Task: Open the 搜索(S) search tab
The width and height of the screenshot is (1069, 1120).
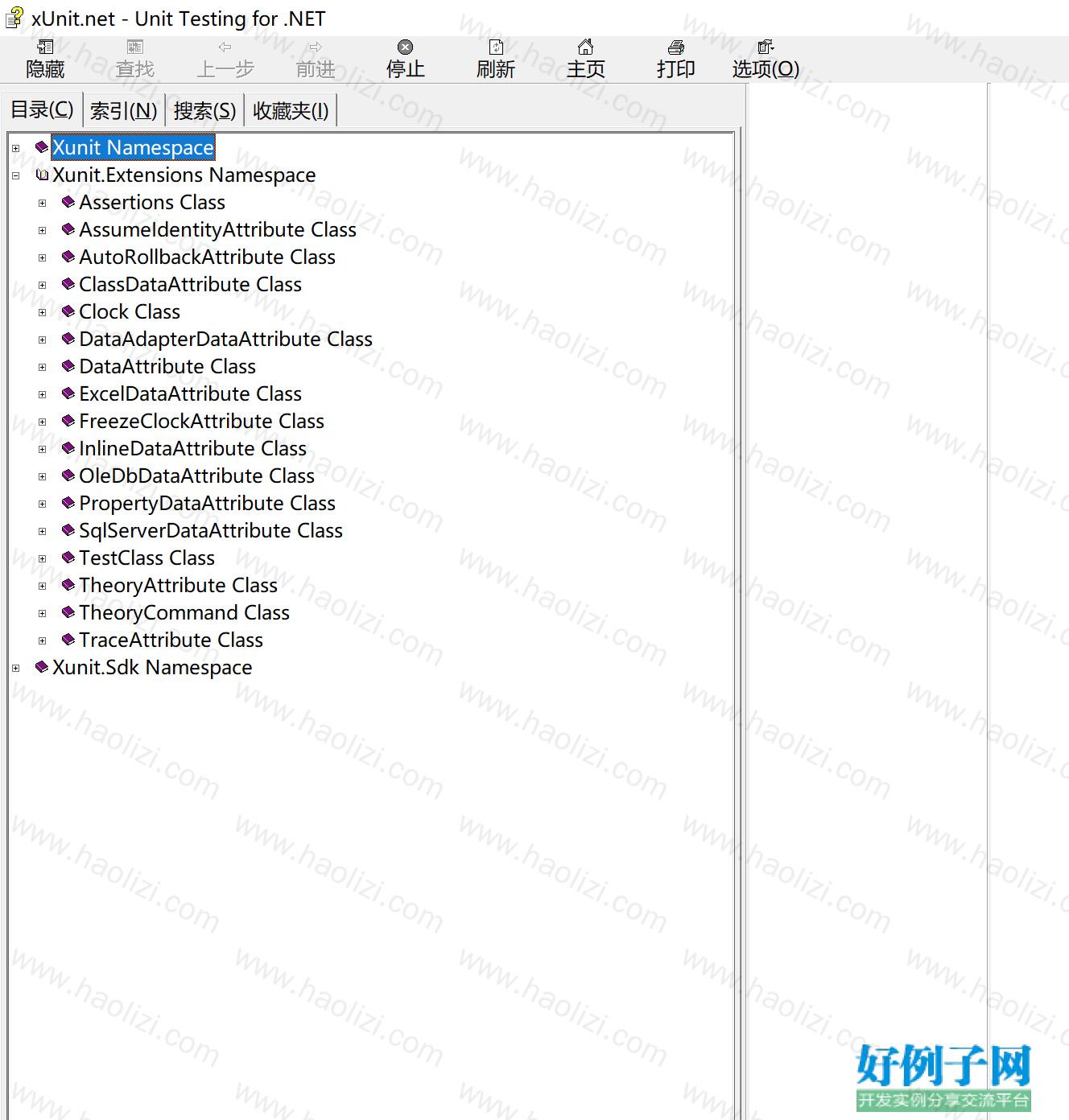Action: point(204,110)
